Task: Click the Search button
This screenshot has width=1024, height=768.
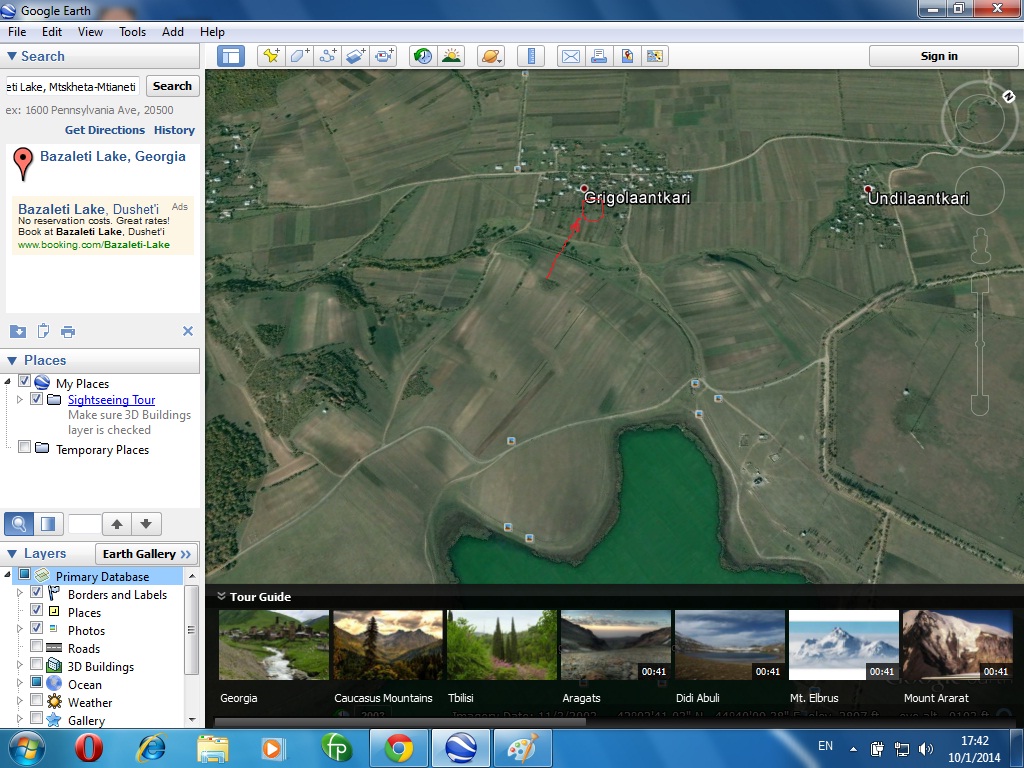Action: pyautogui.click(x=172, y=86)
